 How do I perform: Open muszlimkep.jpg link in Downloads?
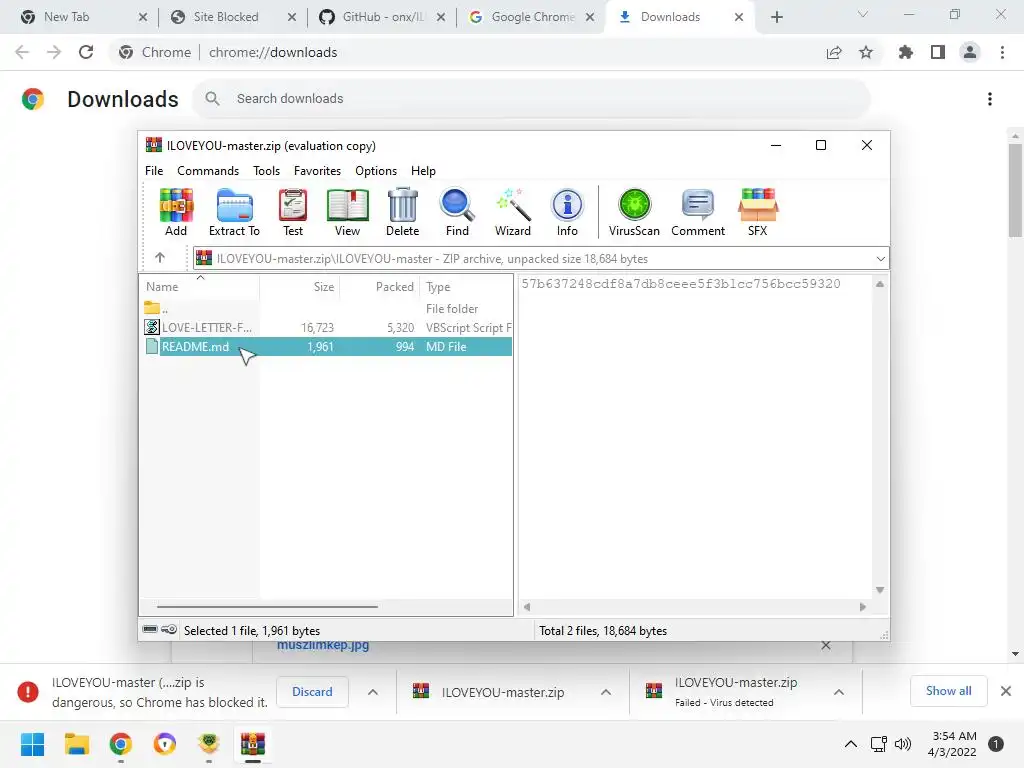pos(323,646)
